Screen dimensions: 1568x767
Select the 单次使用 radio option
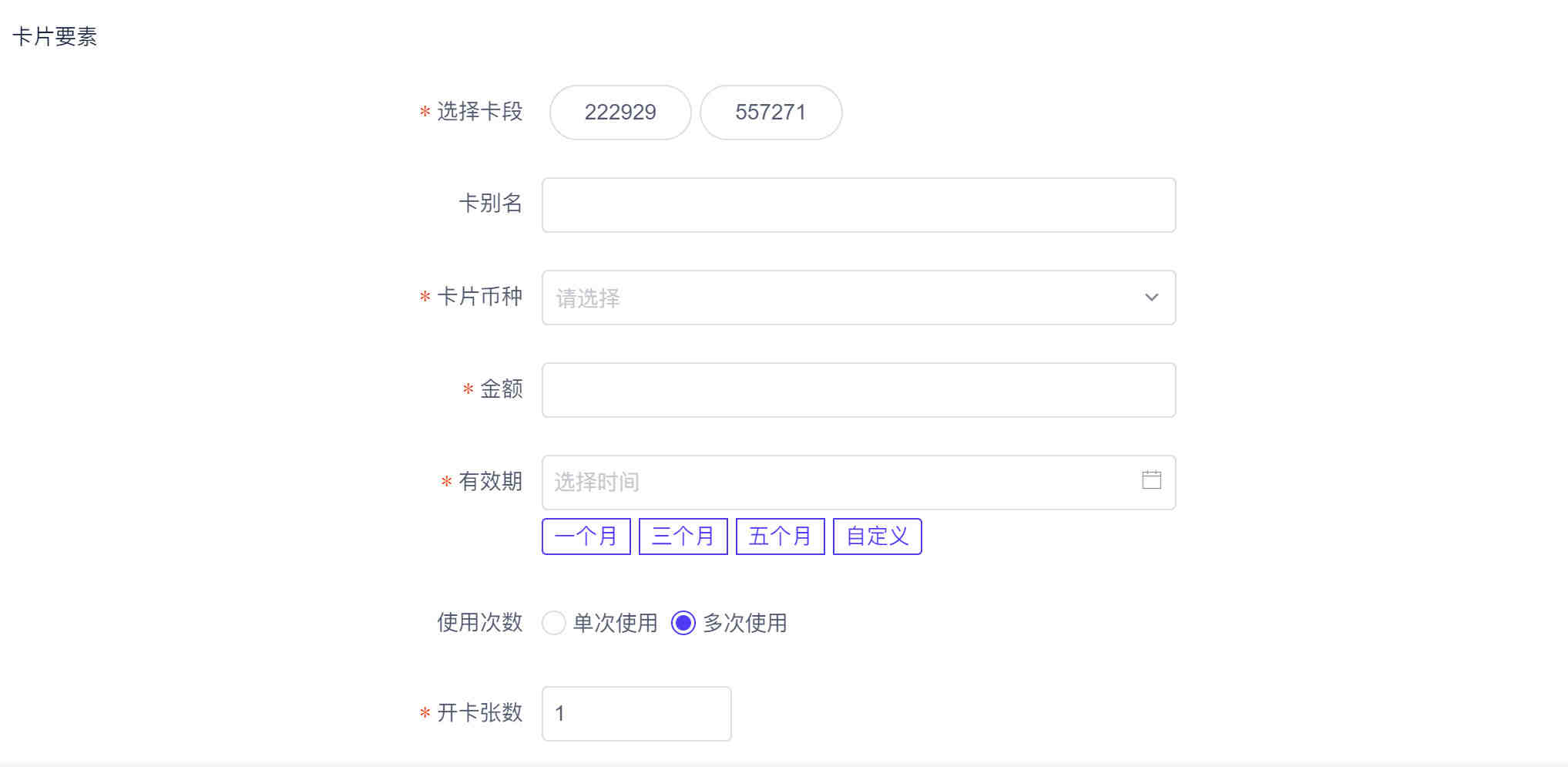point(554,623)
